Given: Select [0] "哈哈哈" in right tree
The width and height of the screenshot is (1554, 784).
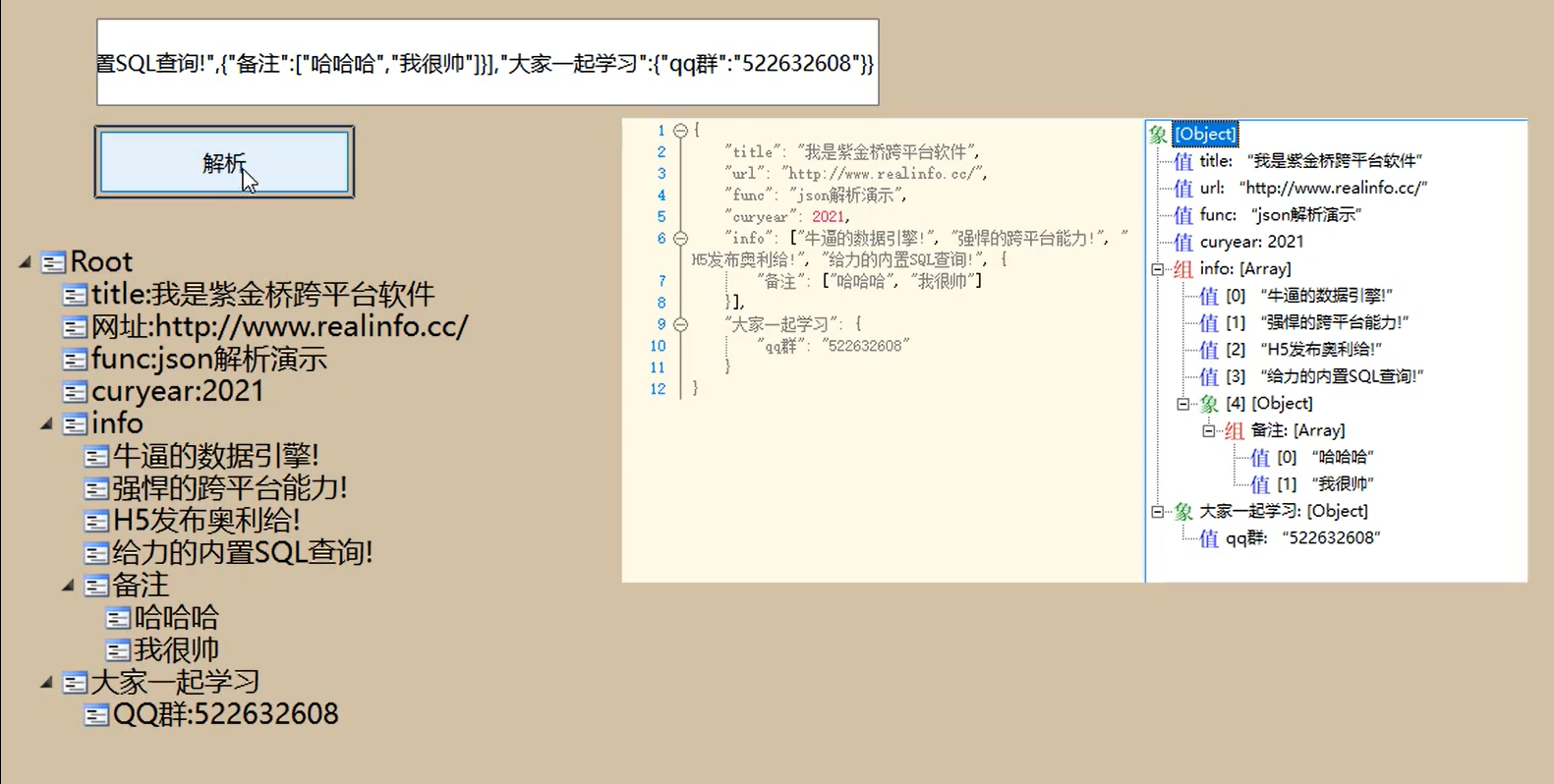Looking at the screenshot, I should click(x=1325, y=457).
